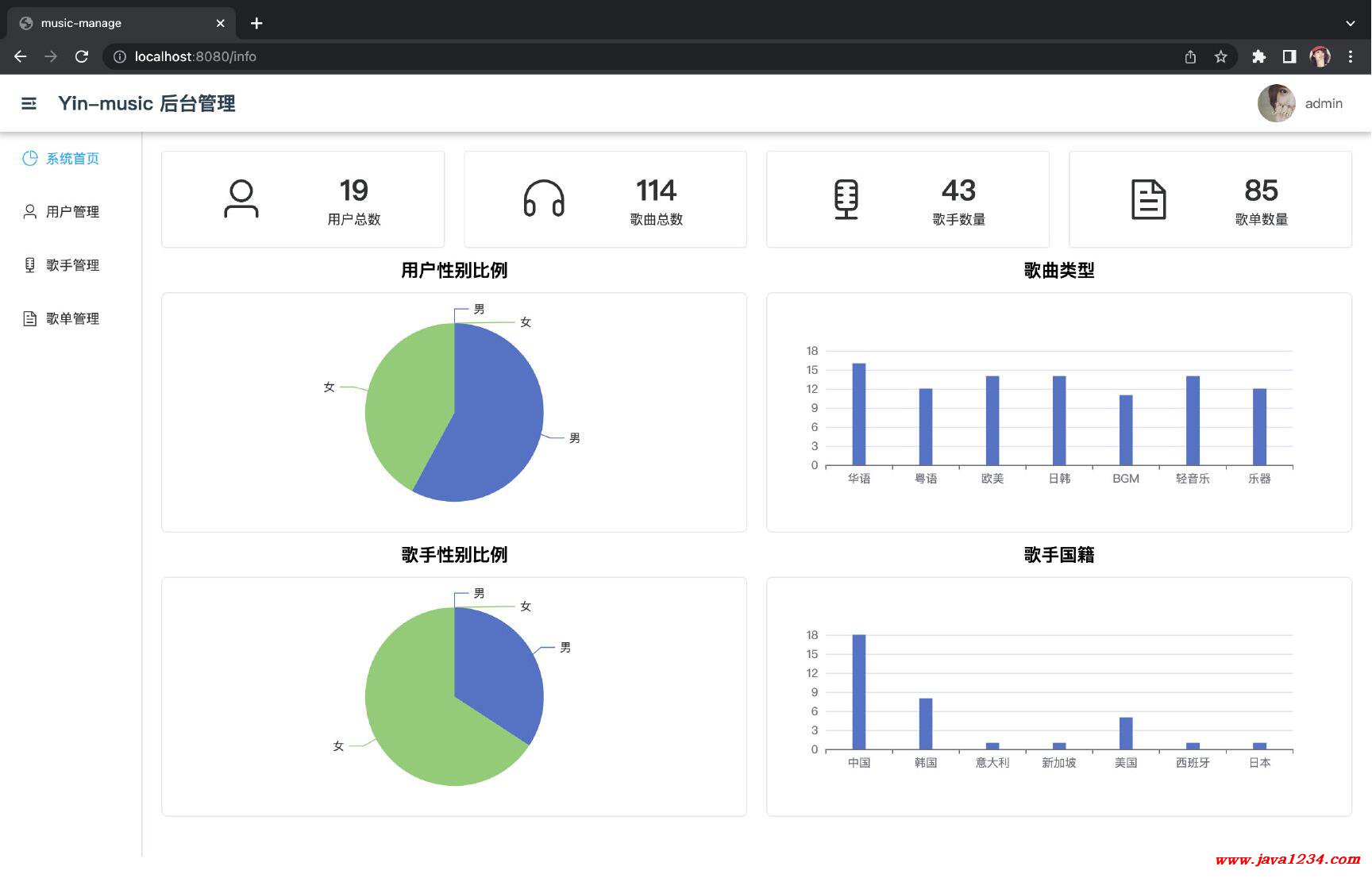Click the document icon in 歌单数量 card

(x=1149, y=199)
